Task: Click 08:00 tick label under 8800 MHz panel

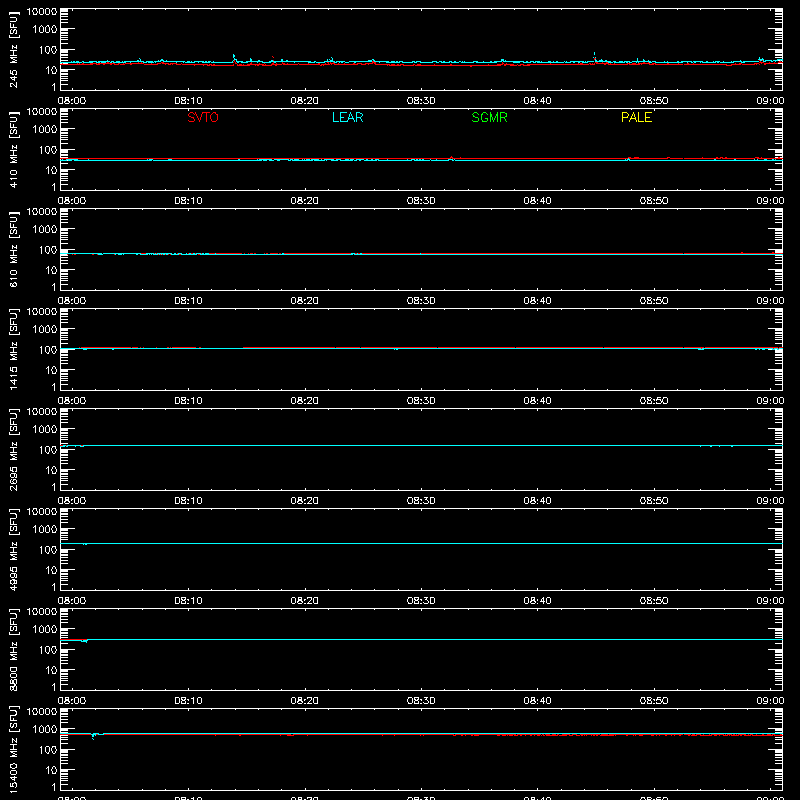Action: [x=72, y=701]
